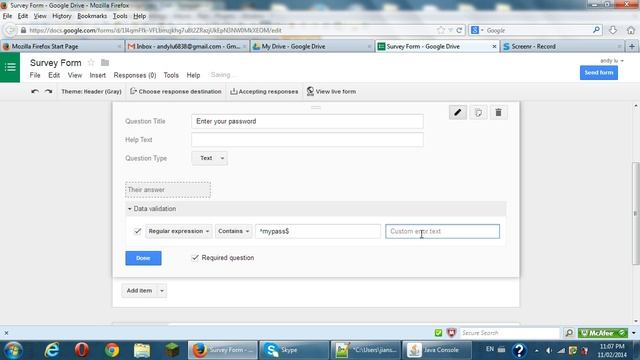Click the volume speaker icon in system tray

point(549,350)
